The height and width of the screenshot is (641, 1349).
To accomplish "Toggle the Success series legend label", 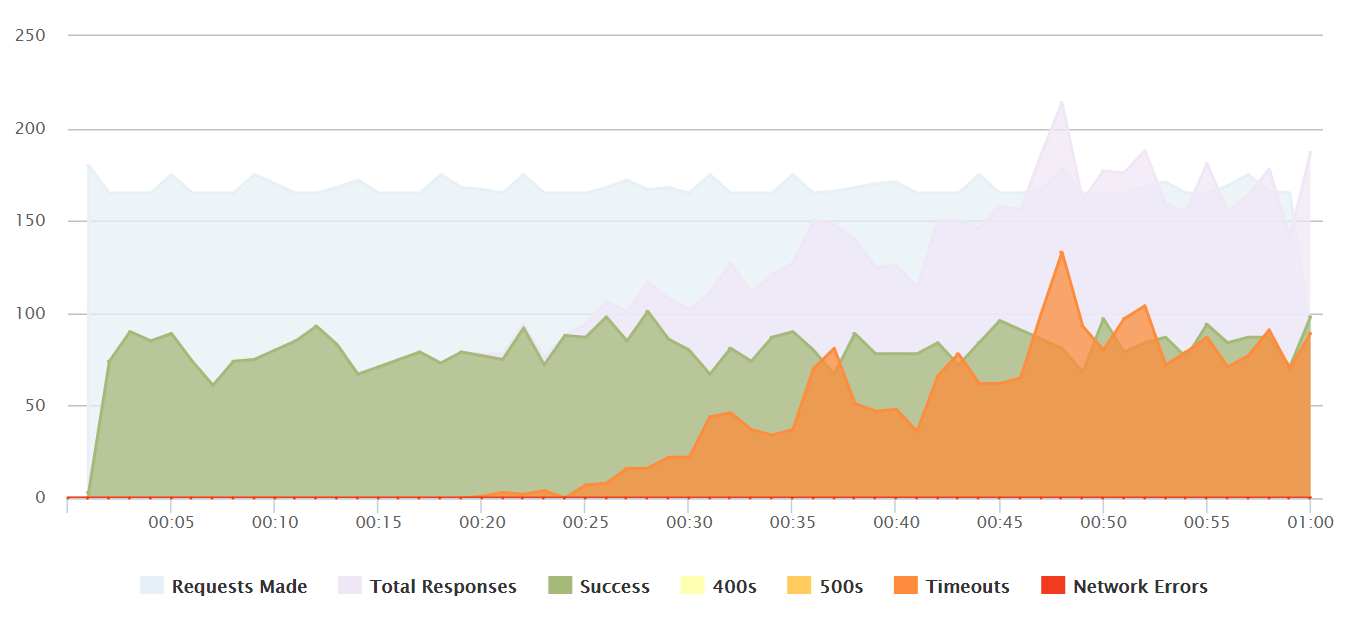I will (614, 587).
